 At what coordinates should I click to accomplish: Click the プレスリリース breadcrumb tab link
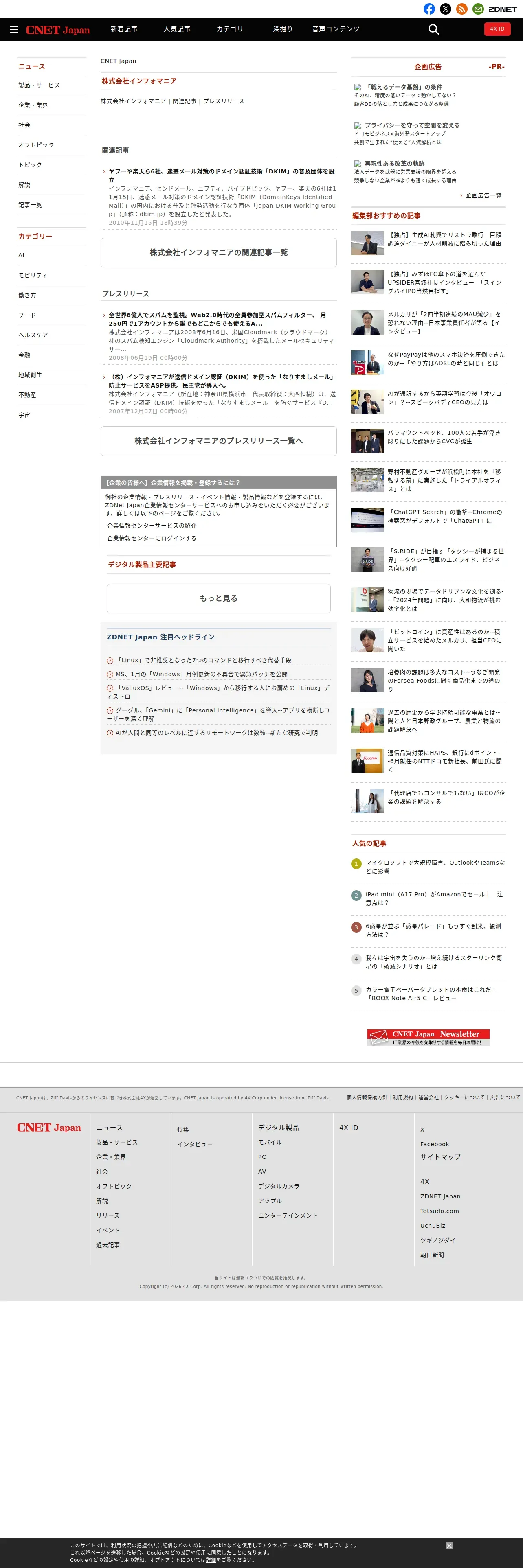(224, 101)
